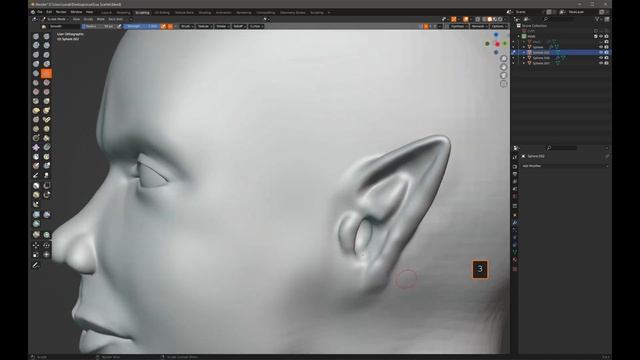
Task: Click the pan view hand gizmo
Action: (504, 67)
